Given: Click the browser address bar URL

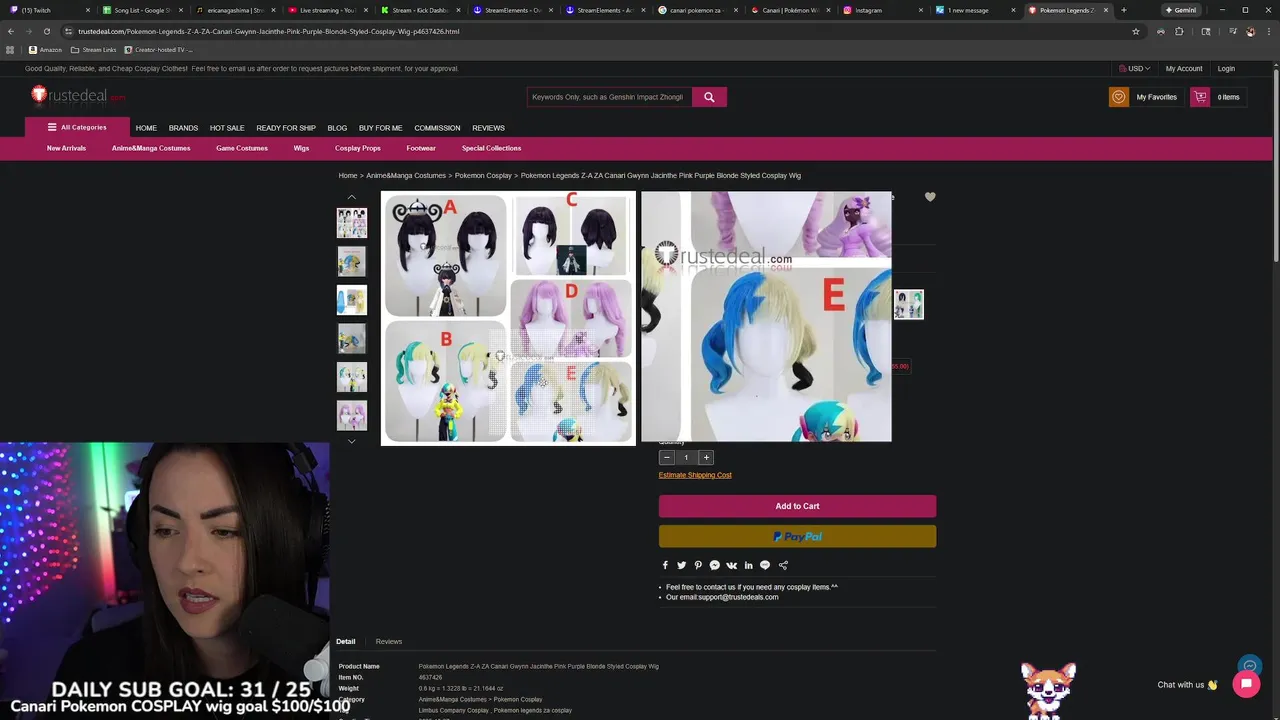Looking at the screenshot, I should tap(269, 31).
